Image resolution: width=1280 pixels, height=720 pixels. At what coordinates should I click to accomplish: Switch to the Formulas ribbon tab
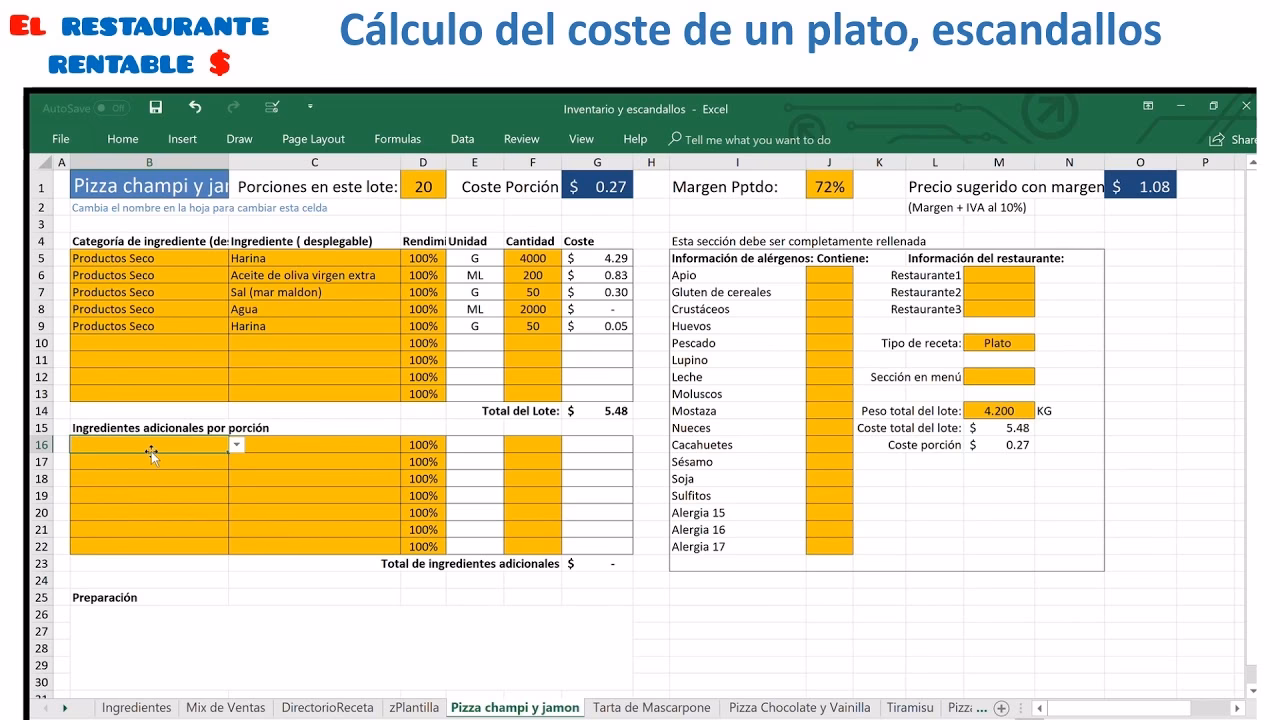pyautogui.click(x=397, y=139)
